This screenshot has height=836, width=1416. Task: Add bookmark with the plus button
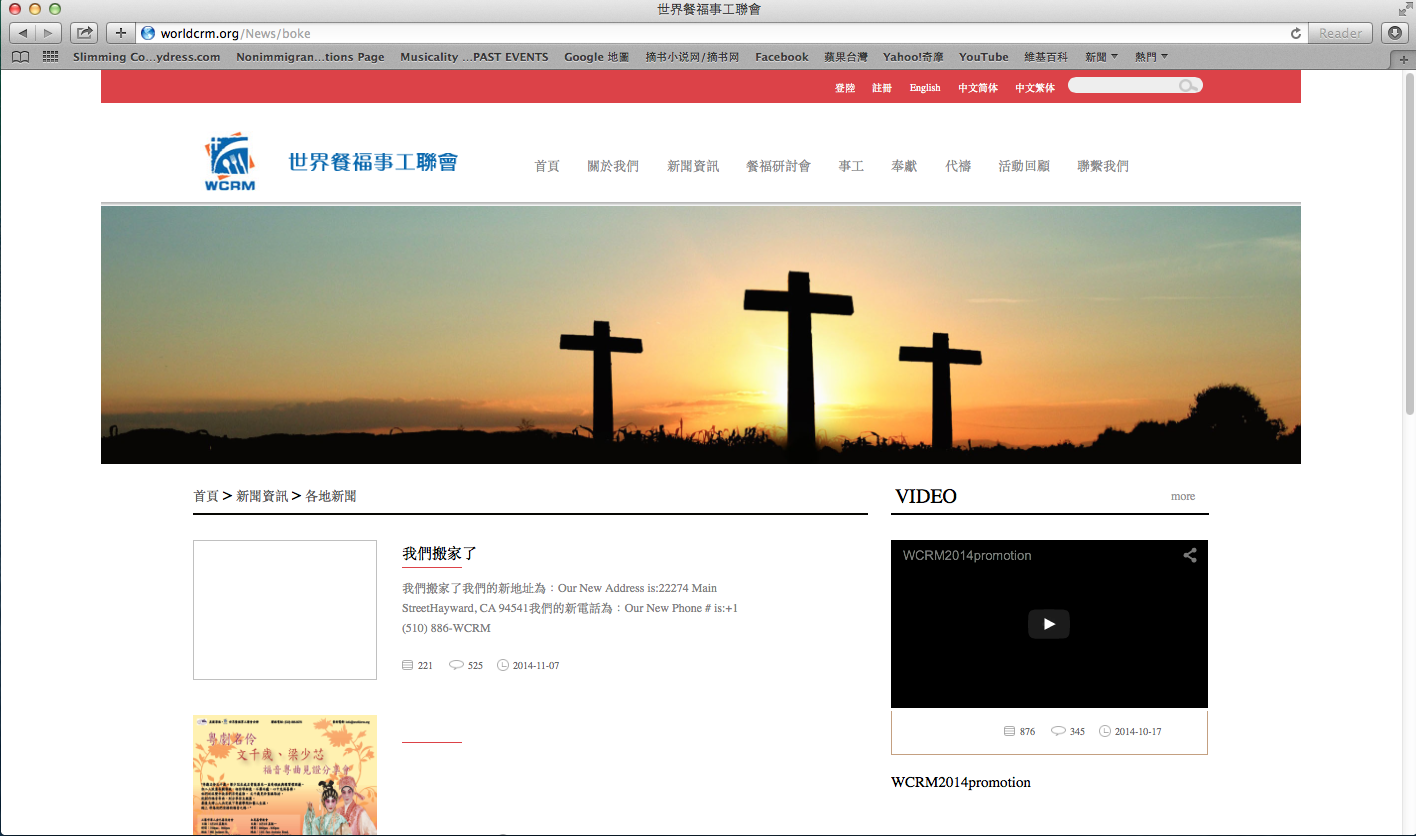point(120,33)
